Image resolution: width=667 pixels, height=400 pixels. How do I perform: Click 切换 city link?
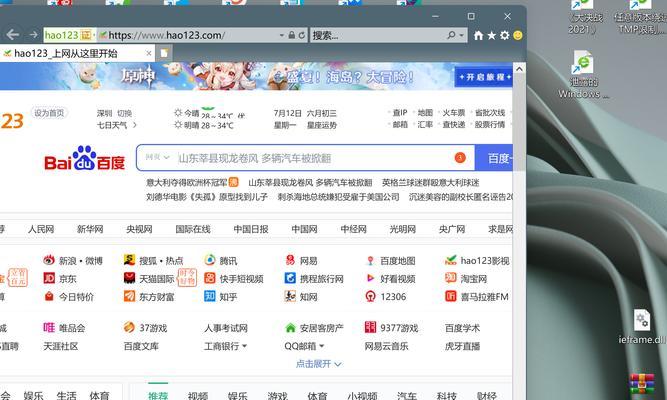coord(124,113)
